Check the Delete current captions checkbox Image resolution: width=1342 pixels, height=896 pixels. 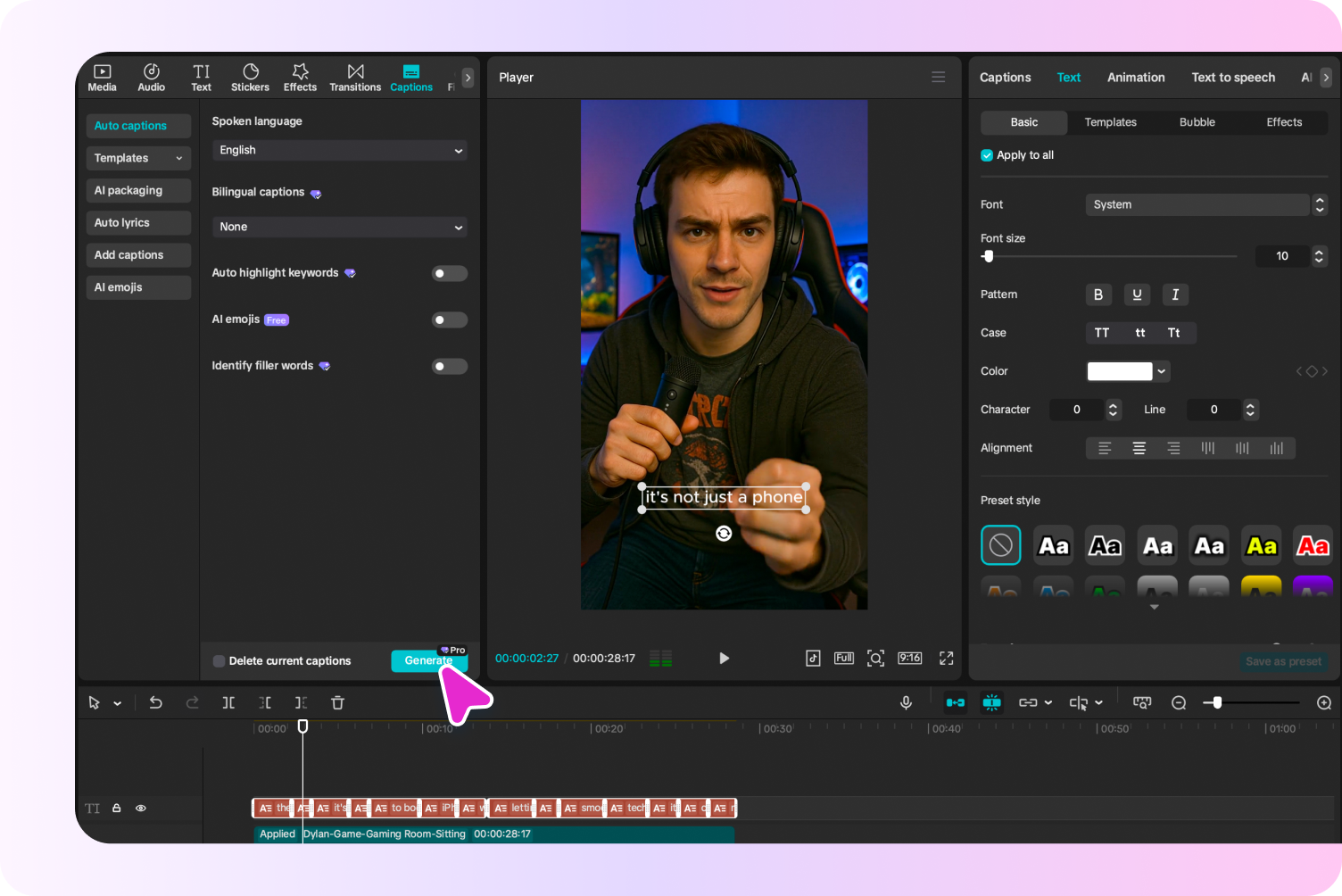(x=219, y=660)
